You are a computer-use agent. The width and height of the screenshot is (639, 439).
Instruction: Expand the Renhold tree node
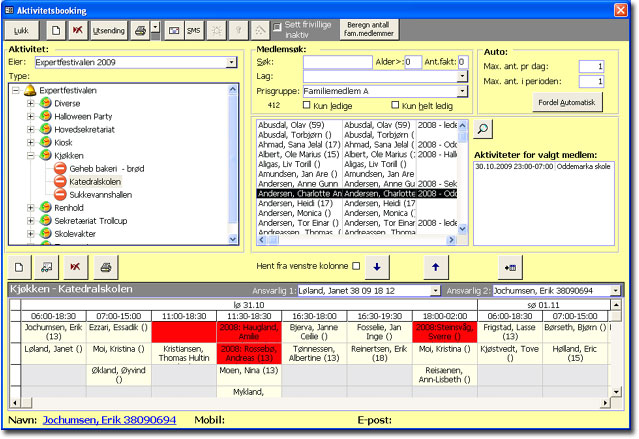point(31,208)
